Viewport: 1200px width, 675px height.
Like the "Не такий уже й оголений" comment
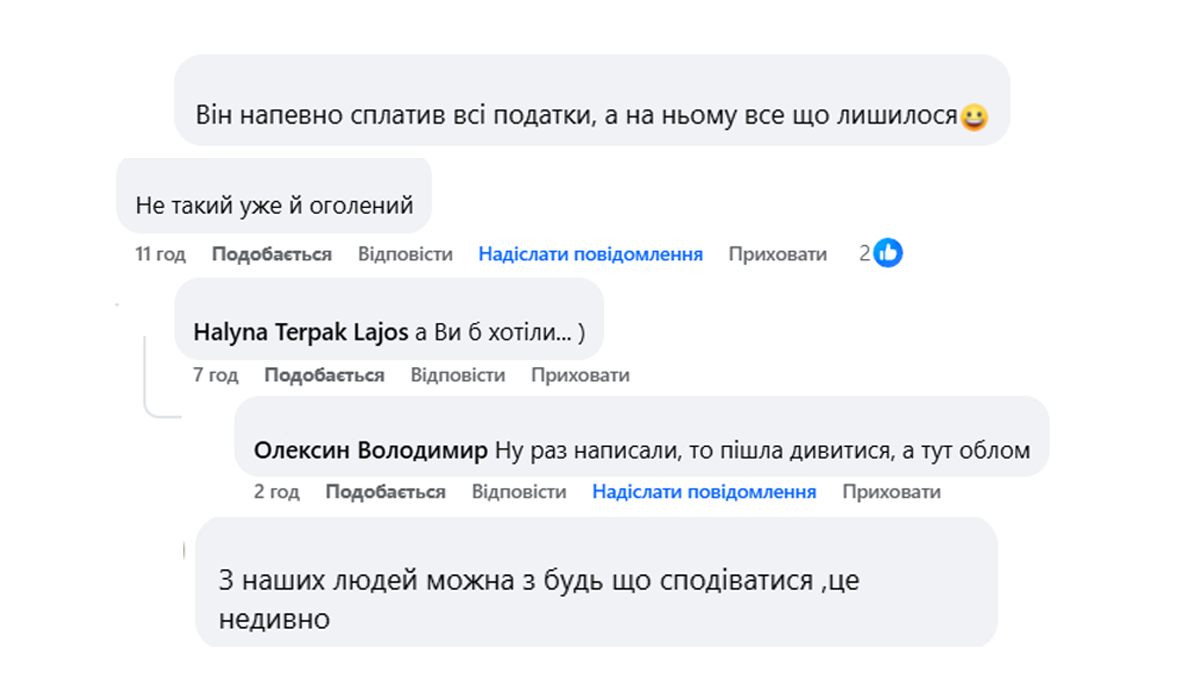(x=271, y=255)
